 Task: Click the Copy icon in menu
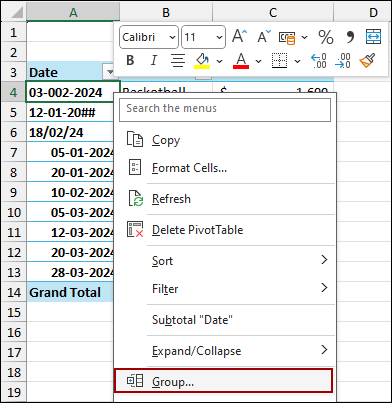point(135,139)
